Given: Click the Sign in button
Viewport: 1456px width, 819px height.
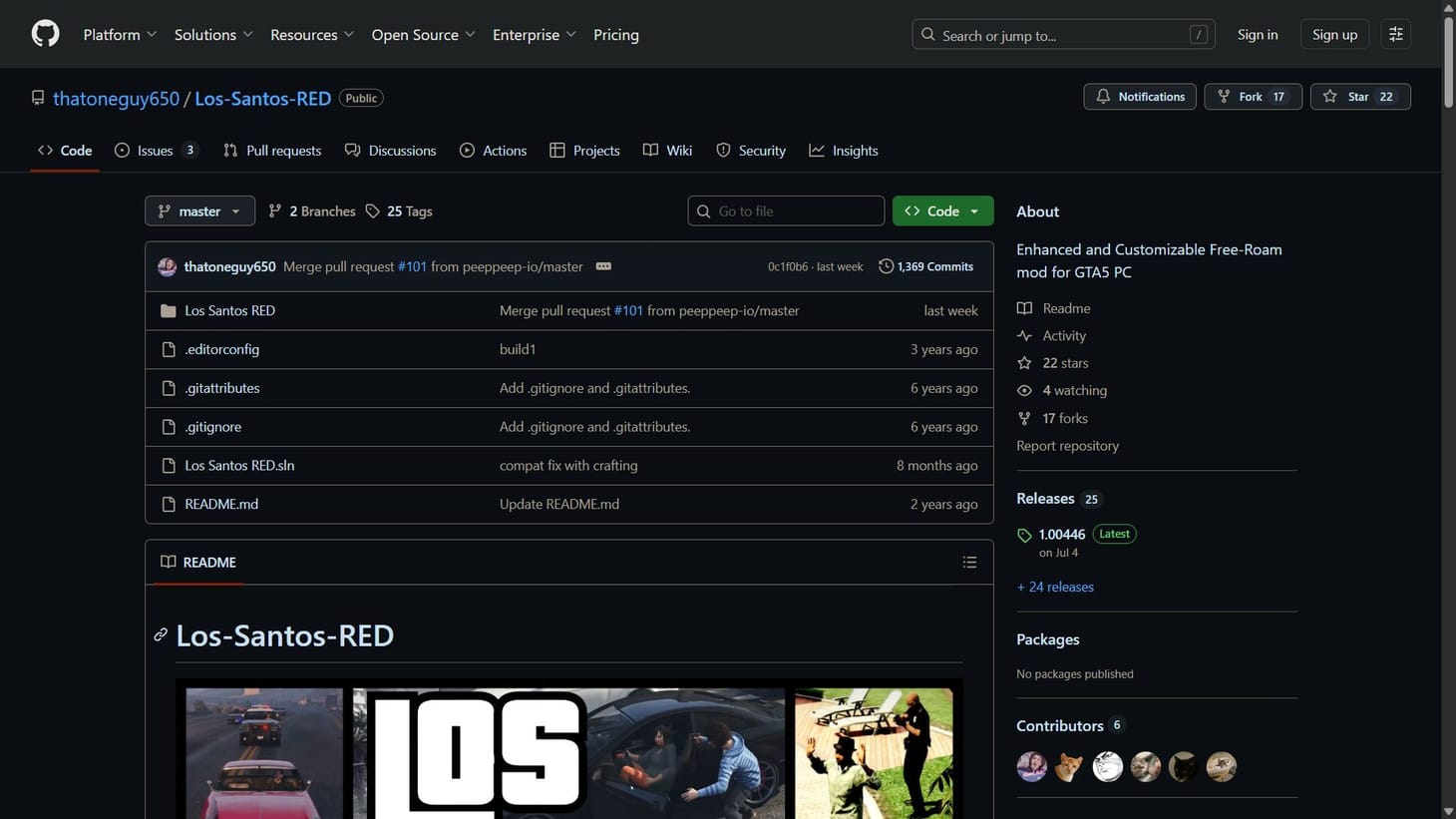Looking at the screenshot, I should [1256, 34].
